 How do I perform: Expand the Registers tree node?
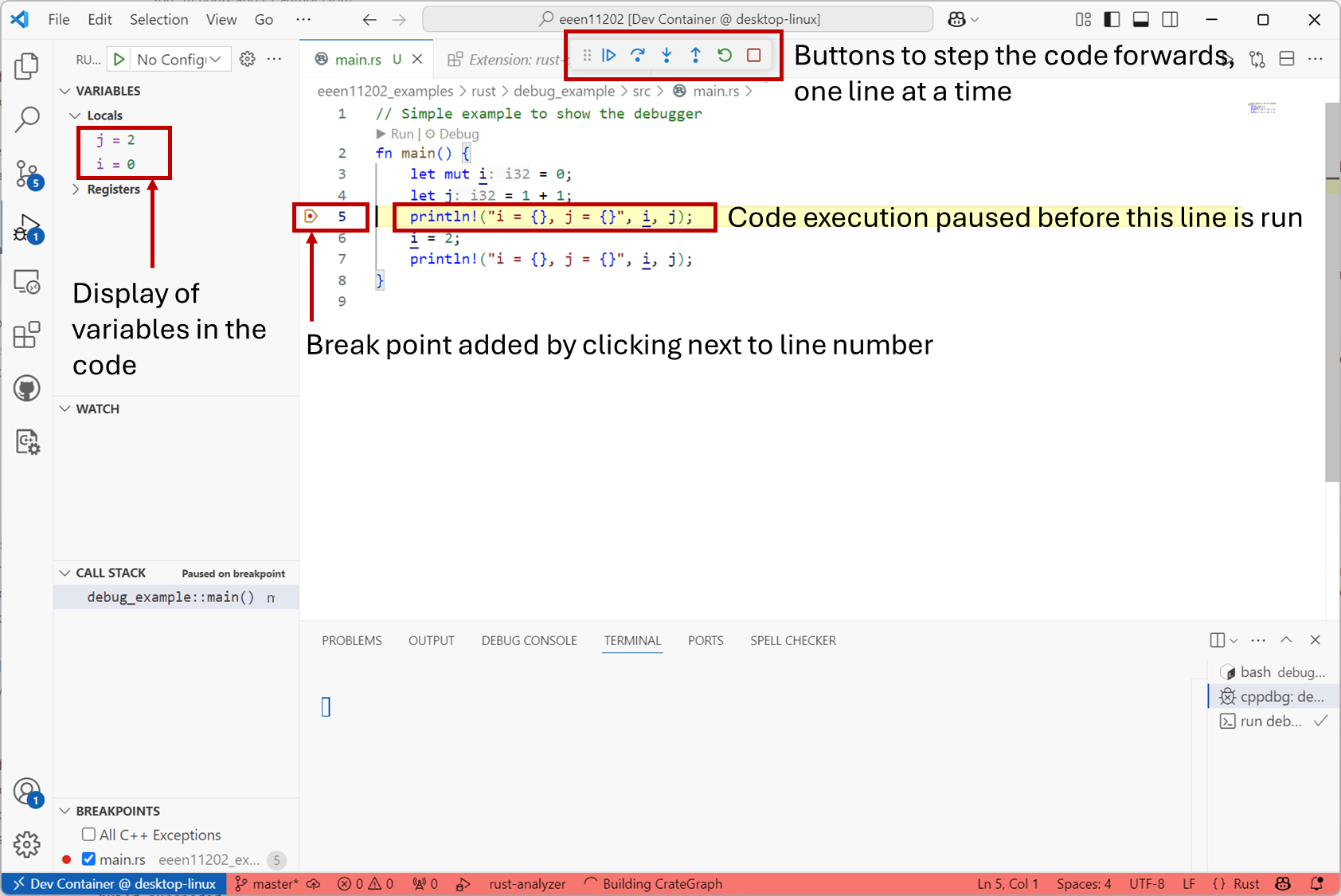[76, 190]
